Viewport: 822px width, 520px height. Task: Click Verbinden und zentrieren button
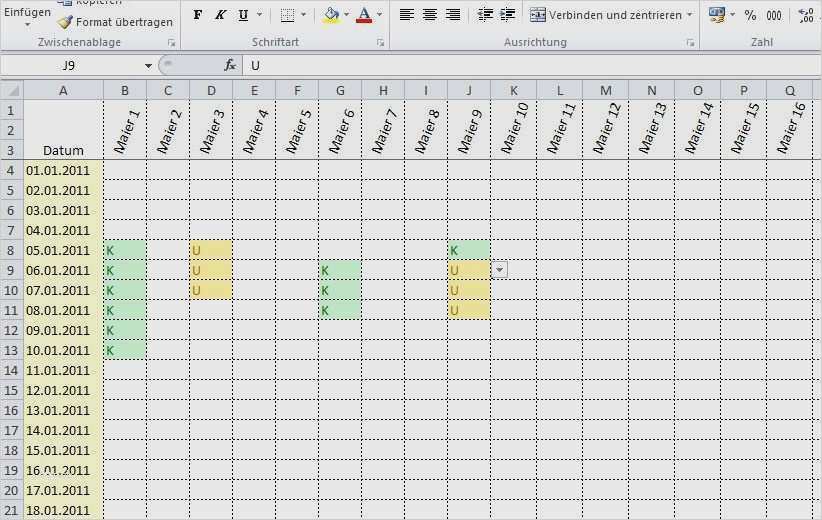coord(605,15)
